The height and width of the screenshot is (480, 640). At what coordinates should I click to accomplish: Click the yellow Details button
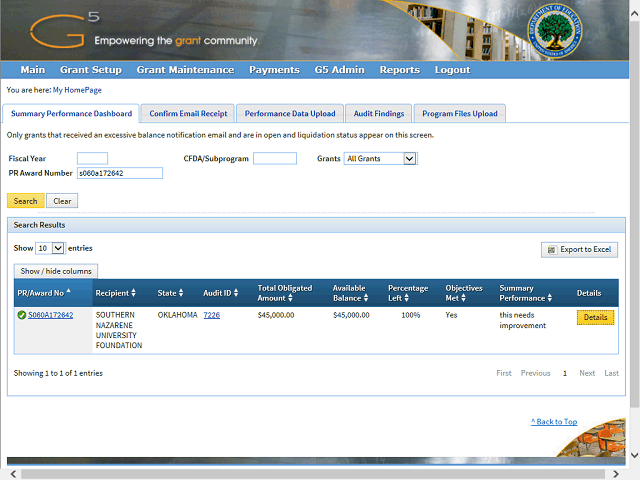(595, 317)
